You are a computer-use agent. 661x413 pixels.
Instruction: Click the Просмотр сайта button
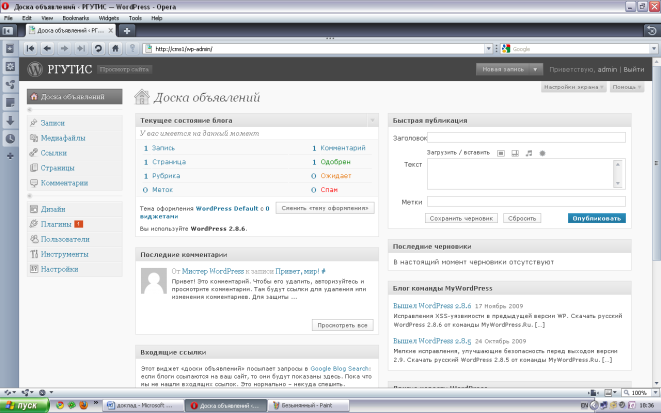(x=124, y=70)
